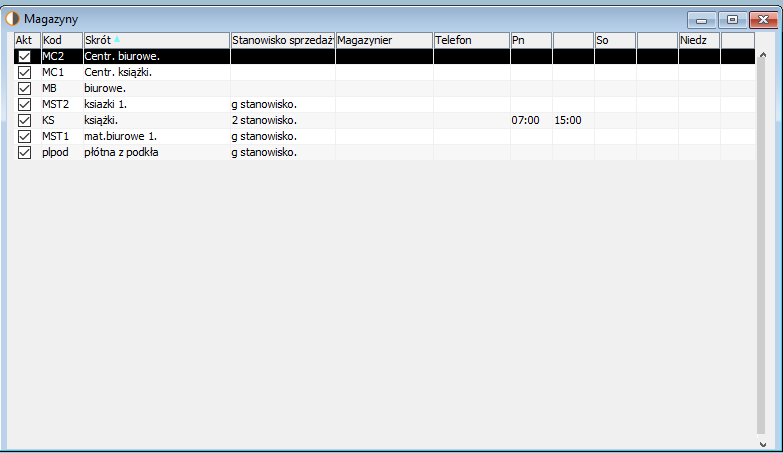Select the MST2 code cell
The image size is (783, 453).
coord(62,104)
